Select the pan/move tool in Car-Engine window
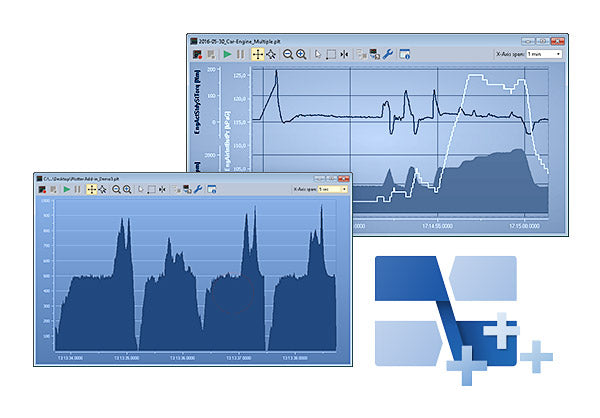The width and height of the screenshot is (600, 418). point(258,55)
